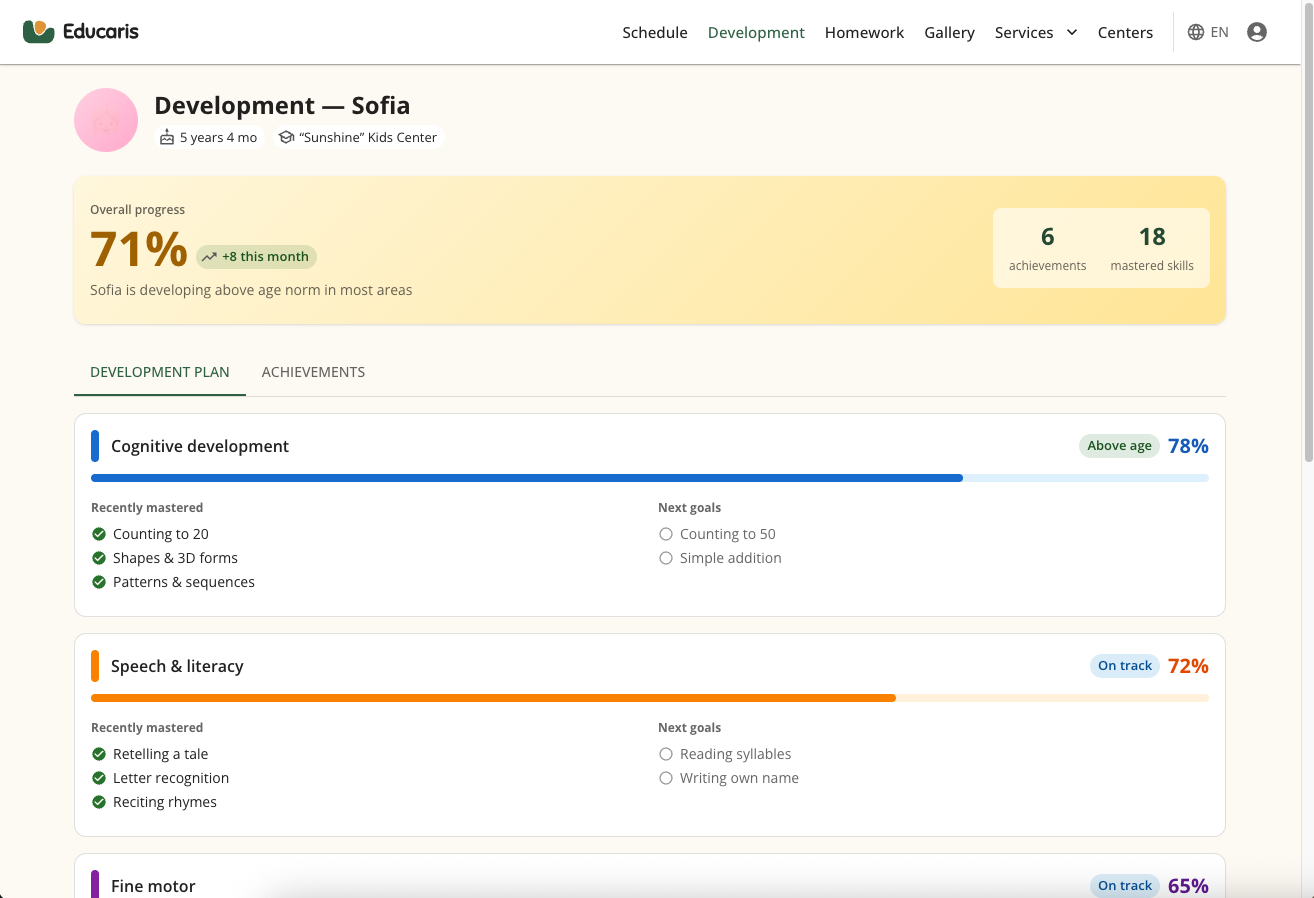Click the globe language icon

click(x=1195, y=32)
